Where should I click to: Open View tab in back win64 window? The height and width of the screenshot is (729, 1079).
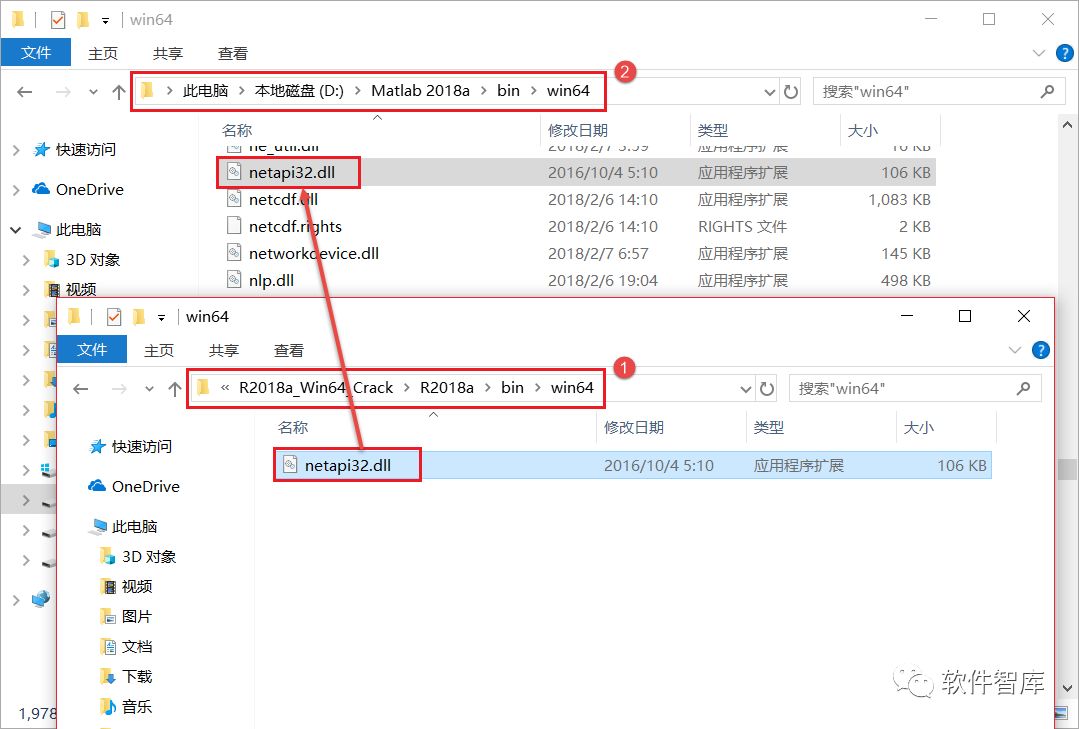[233, 54]
